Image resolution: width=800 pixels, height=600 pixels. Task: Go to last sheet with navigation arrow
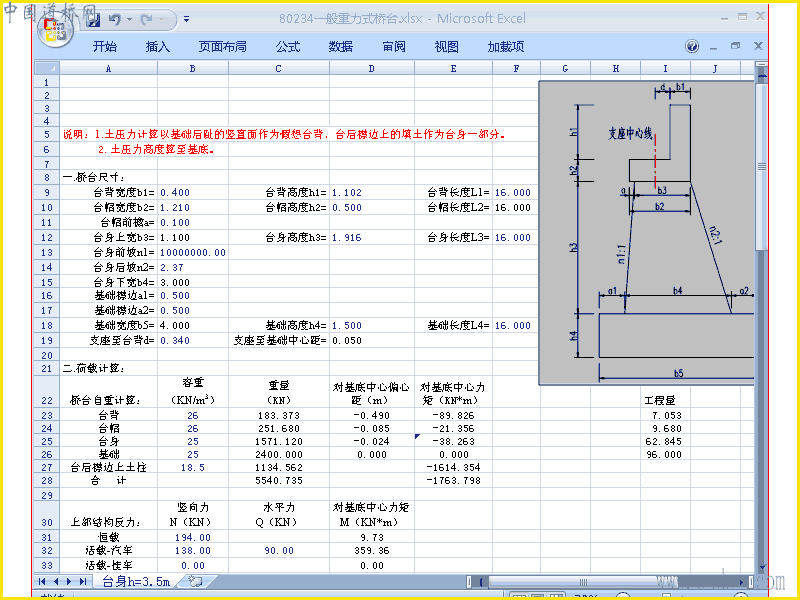tap(83, 581)
